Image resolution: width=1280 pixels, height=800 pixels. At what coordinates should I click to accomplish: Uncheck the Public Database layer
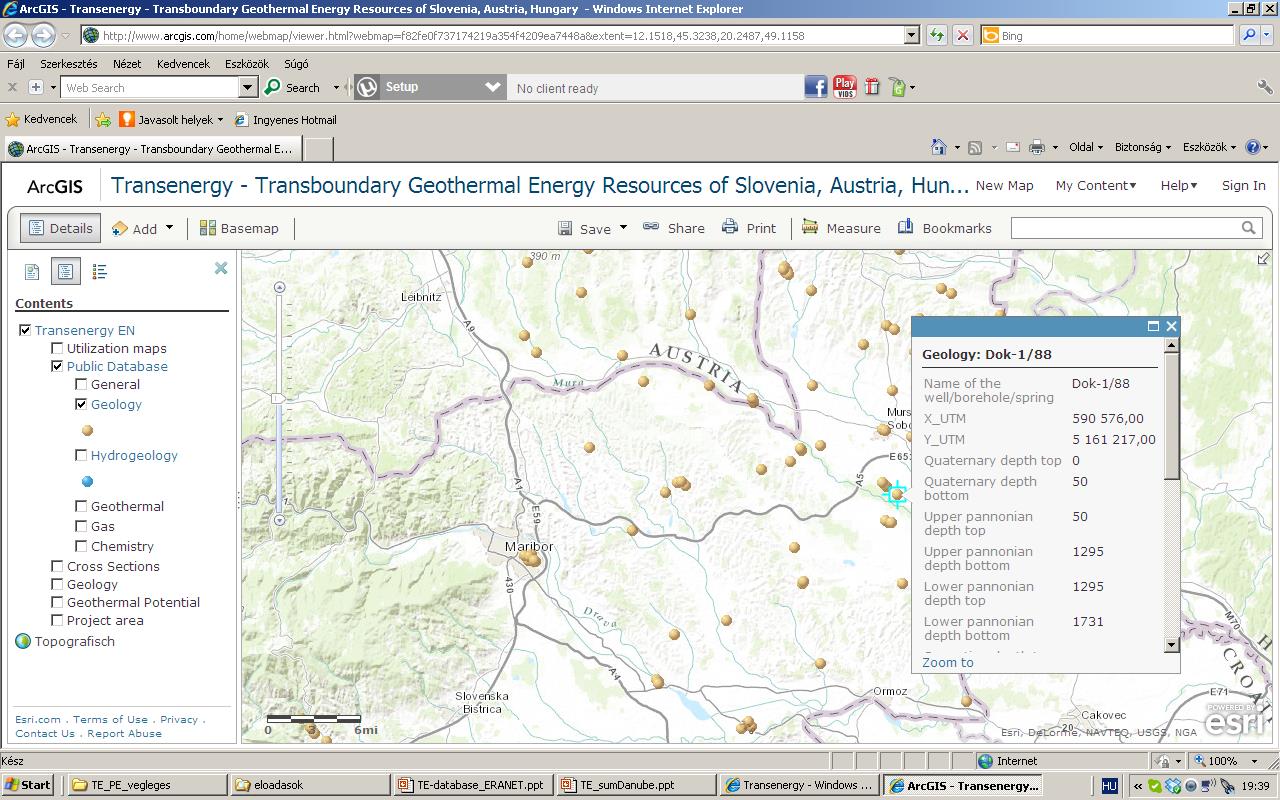pos(57,366)
